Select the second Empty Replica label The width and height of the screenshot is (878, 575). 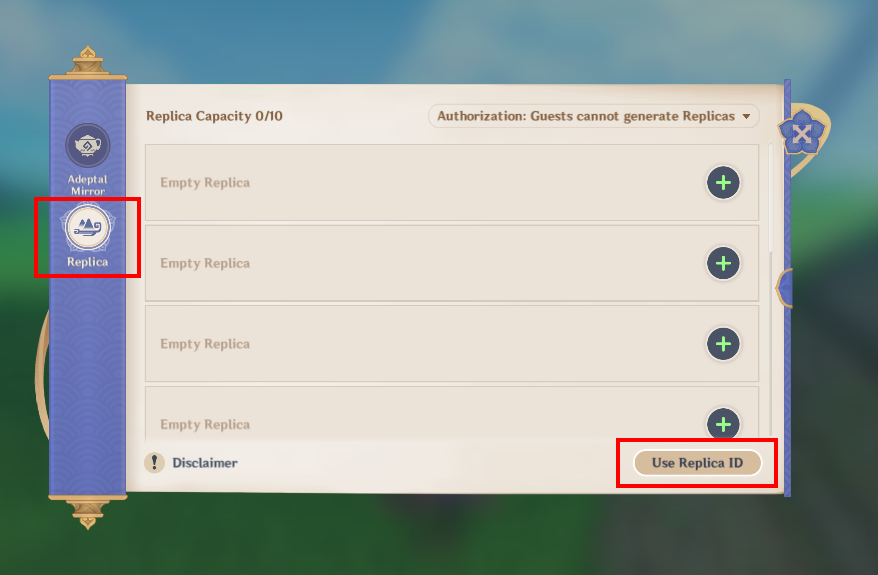(x=205, y=264)
